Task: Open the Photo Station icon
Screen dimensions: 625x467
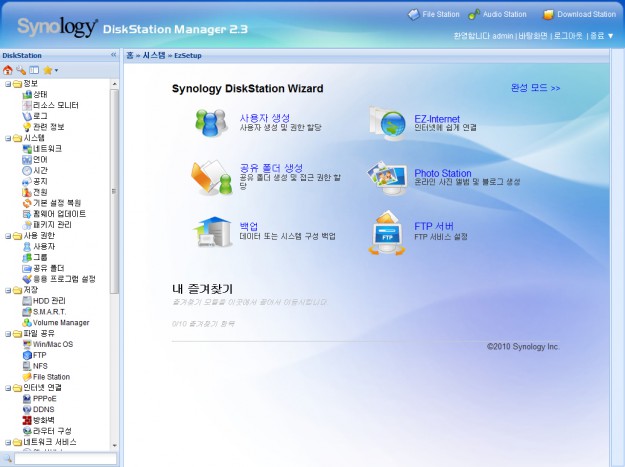Action: tap(387, 178)
